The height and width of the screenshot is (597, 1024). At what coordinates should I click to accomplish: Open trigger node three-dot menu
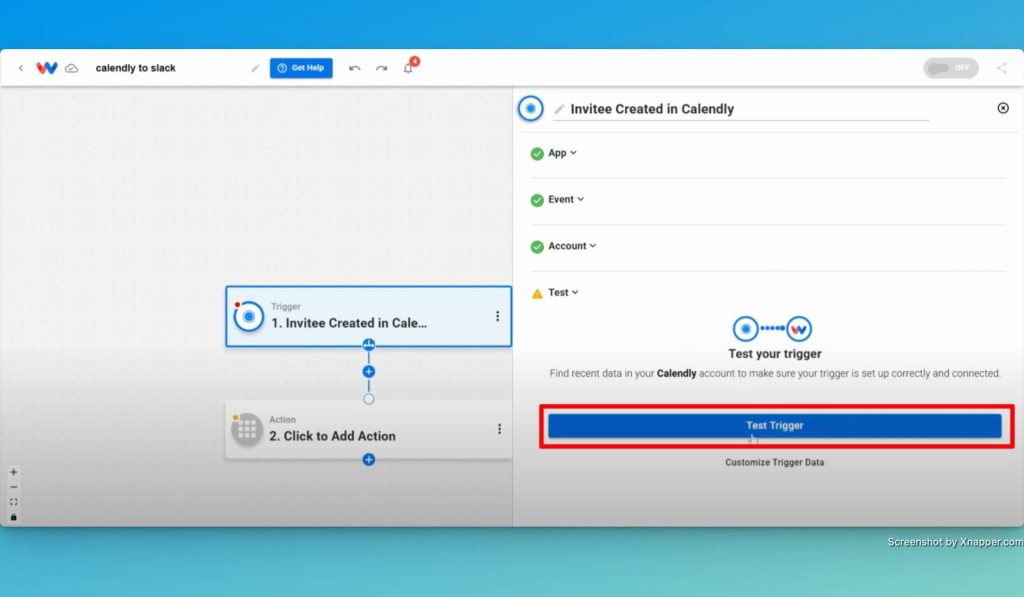coord(498,316)
